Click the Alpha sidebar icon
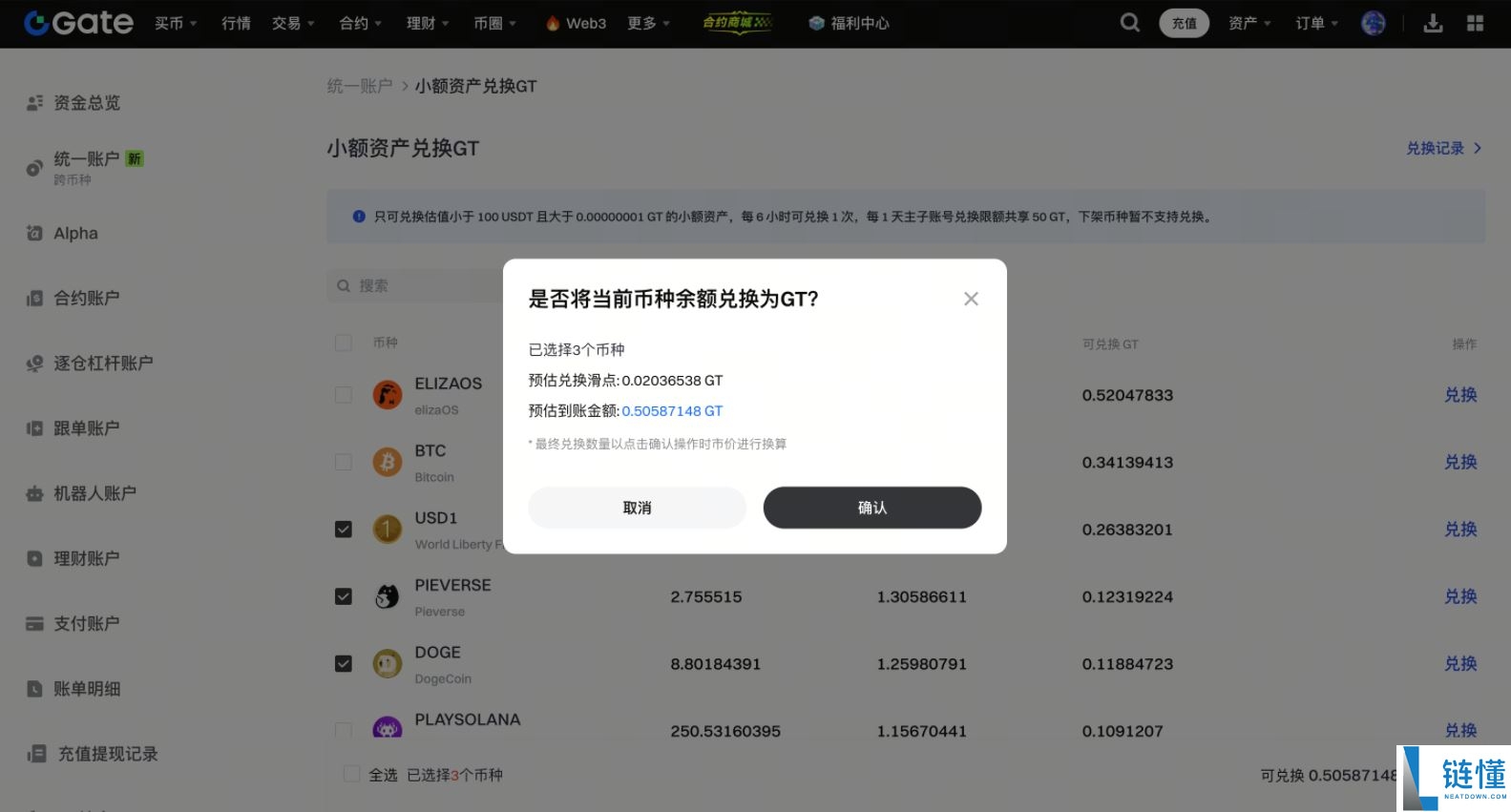The width and height of the screenshot is (1511, 812). tap(34, 233)
